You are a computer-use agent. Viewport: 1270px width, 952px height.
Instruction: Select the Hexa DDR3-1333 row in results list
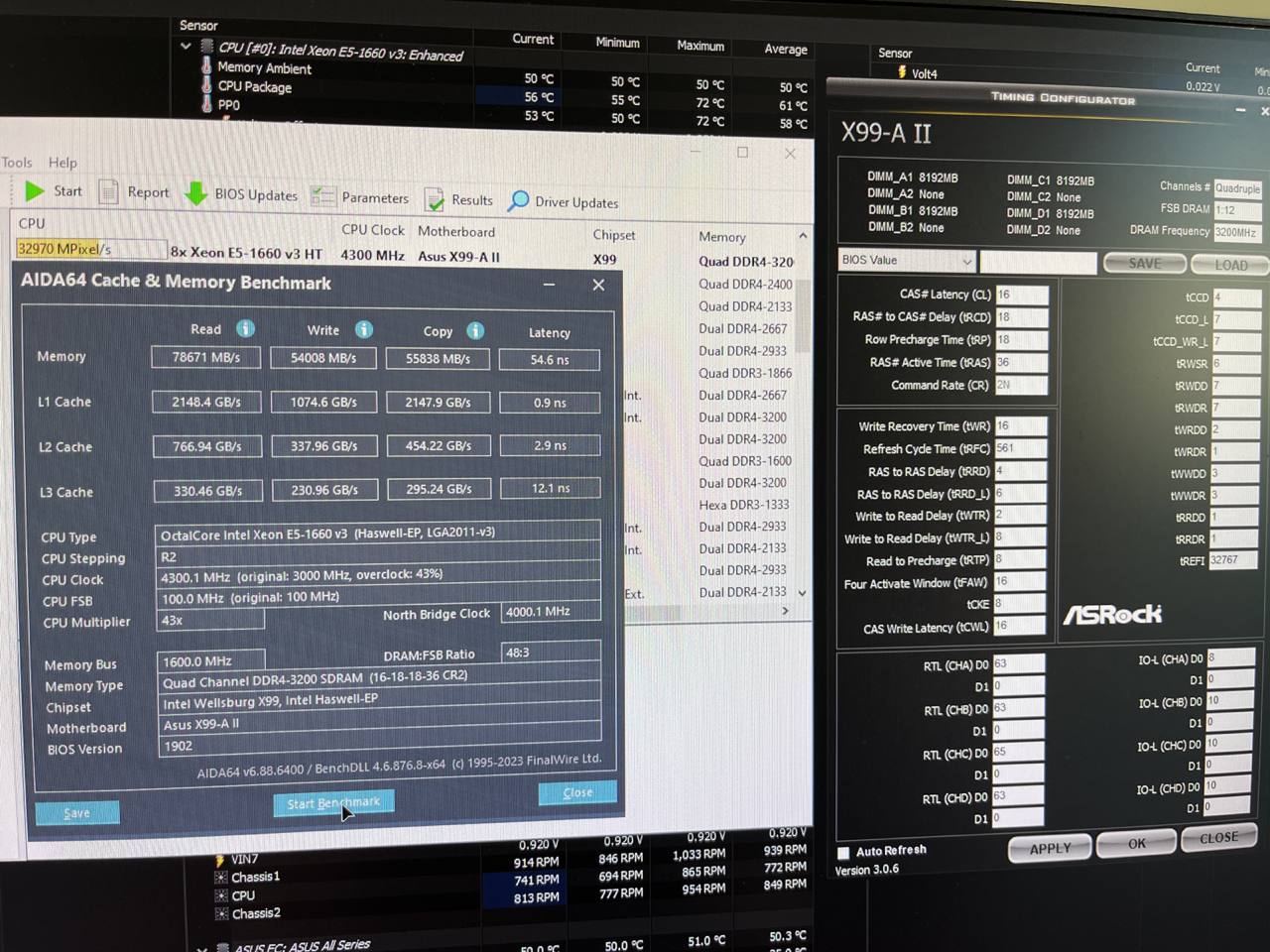point(743,505)
